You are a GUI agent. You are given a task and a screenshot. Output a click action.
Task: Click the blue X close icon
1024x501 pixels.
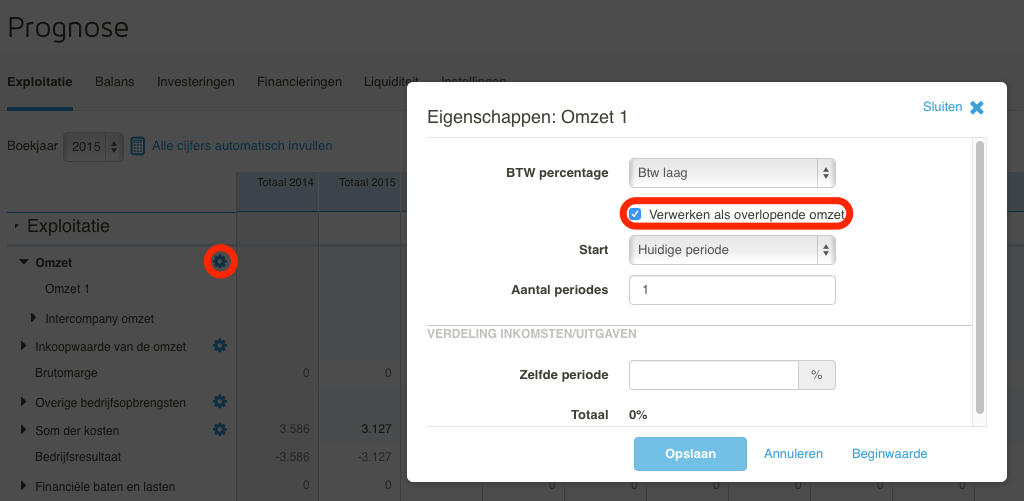tap(976, 107)
